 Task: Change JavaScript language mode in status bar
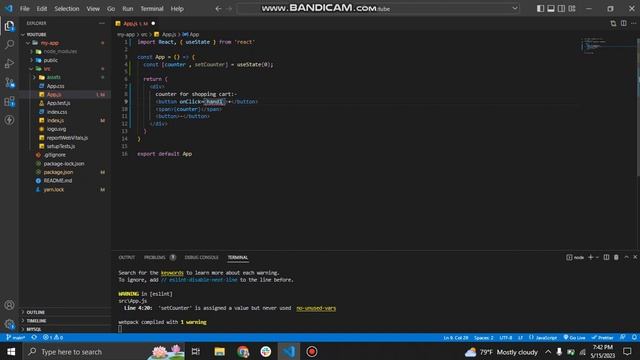546,338
